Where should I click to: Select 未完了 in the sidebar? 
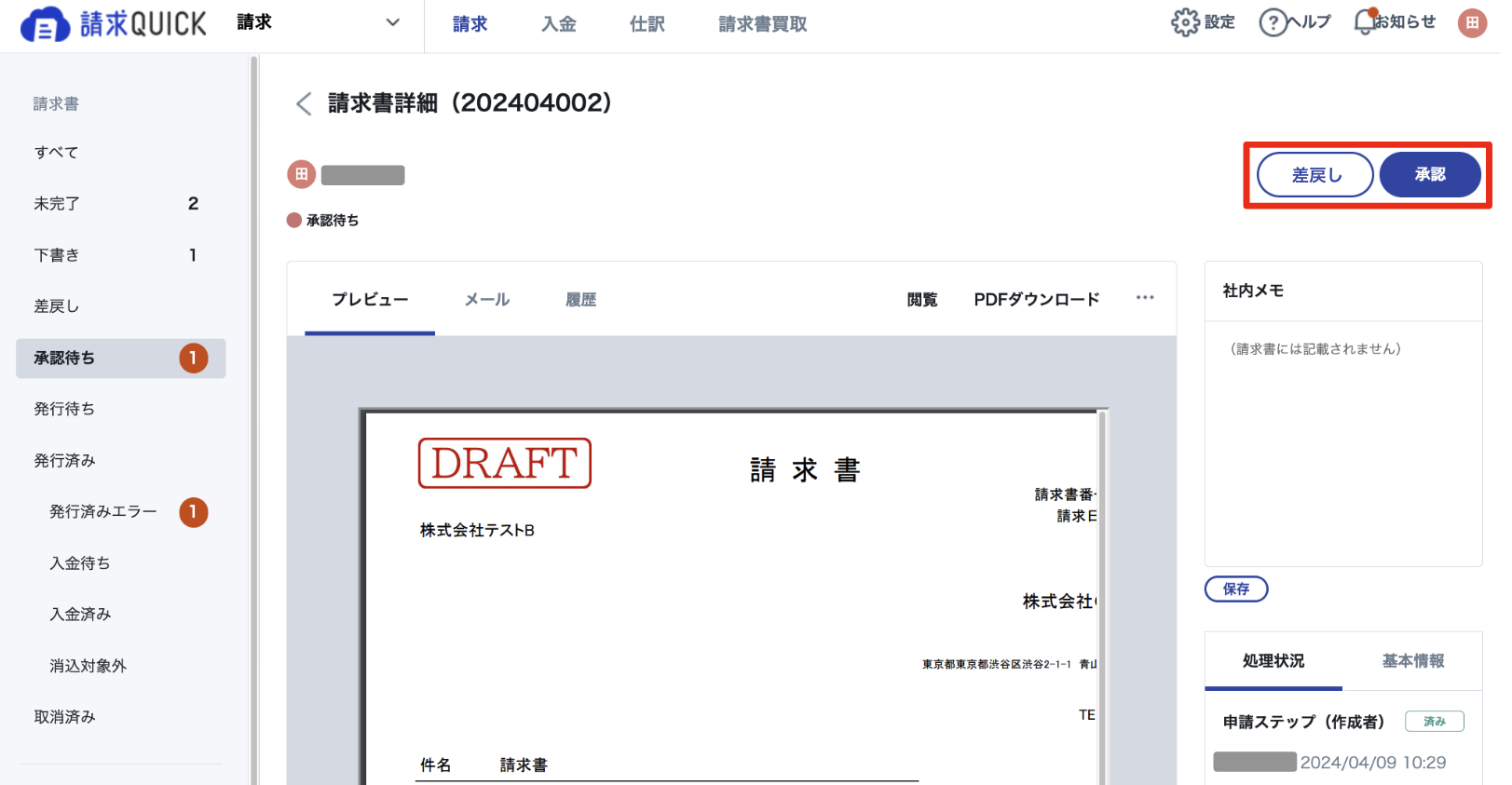[x=121, y=204]
